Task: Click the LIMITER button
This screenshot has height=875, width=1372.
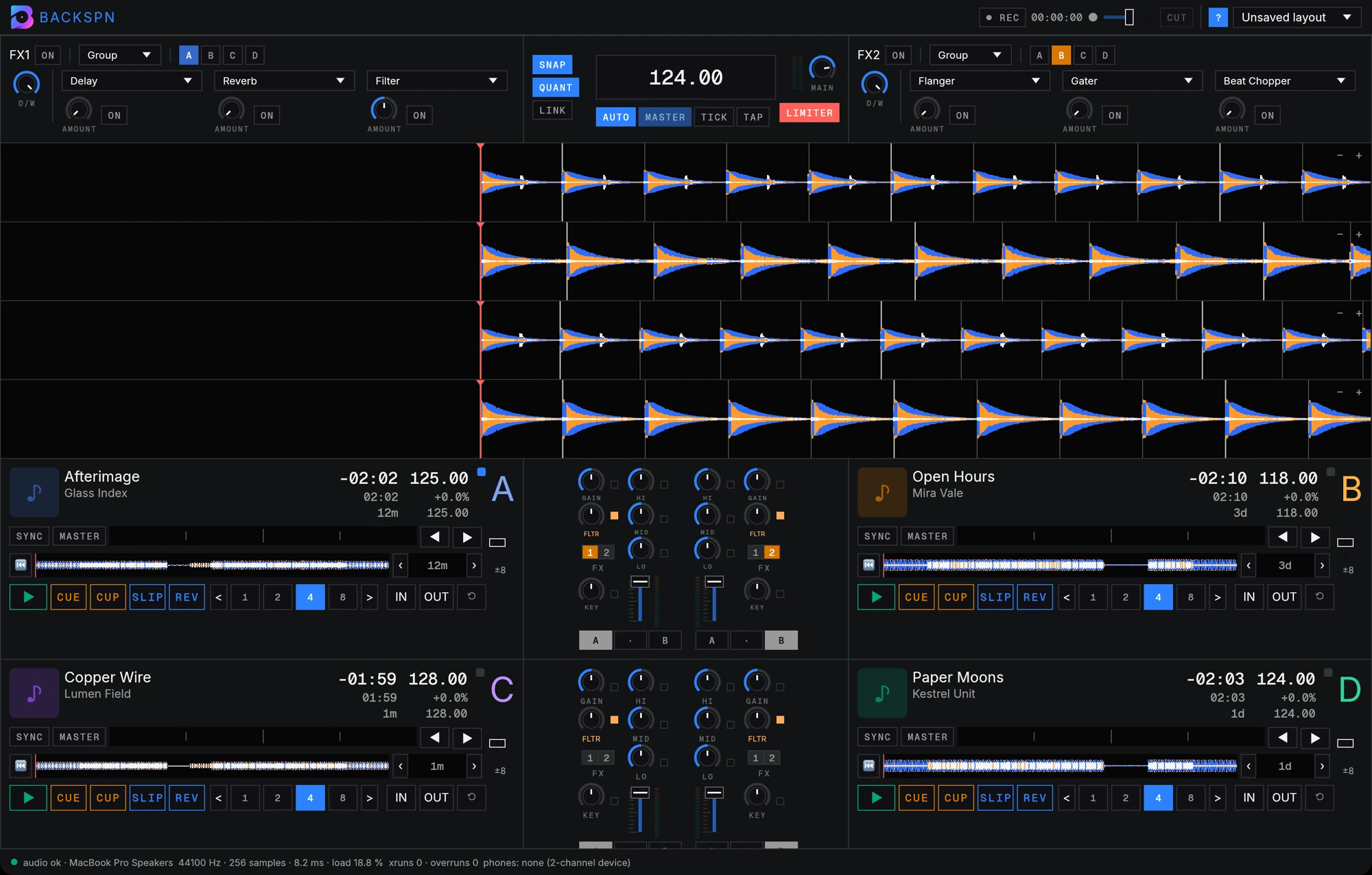Action: [809, 113]
